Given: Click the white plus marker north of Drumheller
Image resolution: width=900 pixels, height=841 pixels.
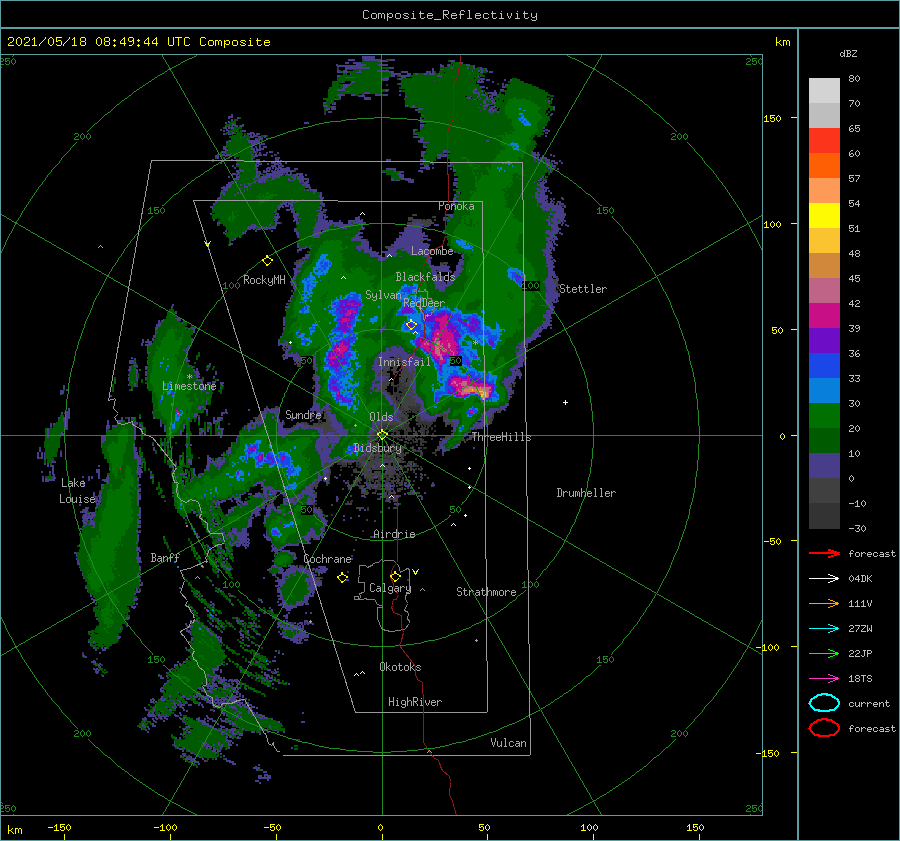Looking at the screenshot, I should point(565,402).
